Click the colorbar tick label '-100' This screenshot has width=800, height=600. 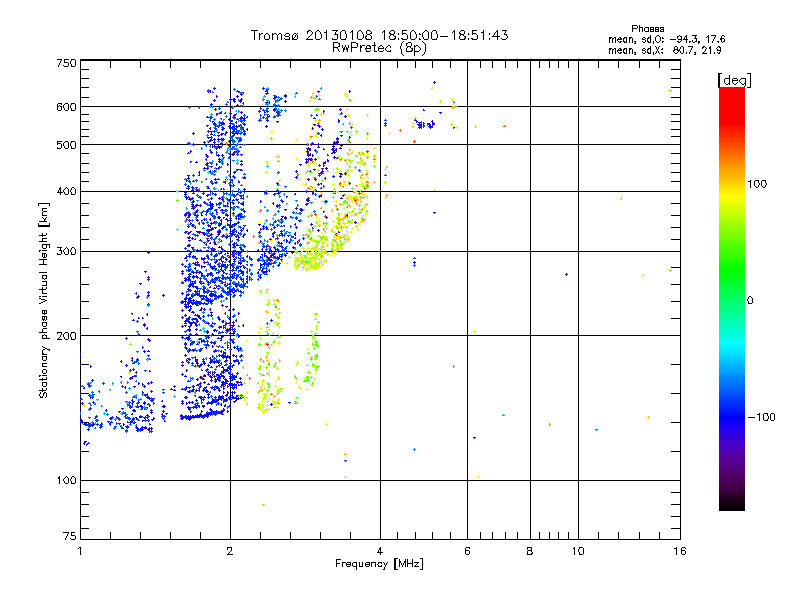pos(761,417)
